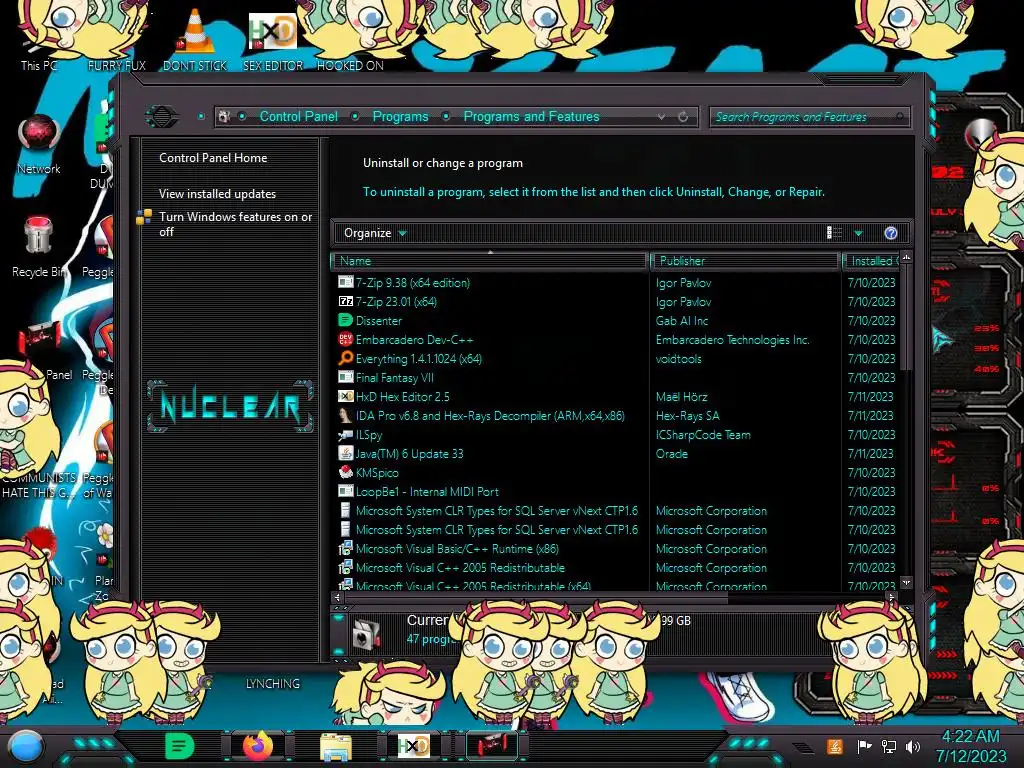Sort by Installed On column header
The image size is (1024, 768).
pyautogui.click(x=872, y=261)
